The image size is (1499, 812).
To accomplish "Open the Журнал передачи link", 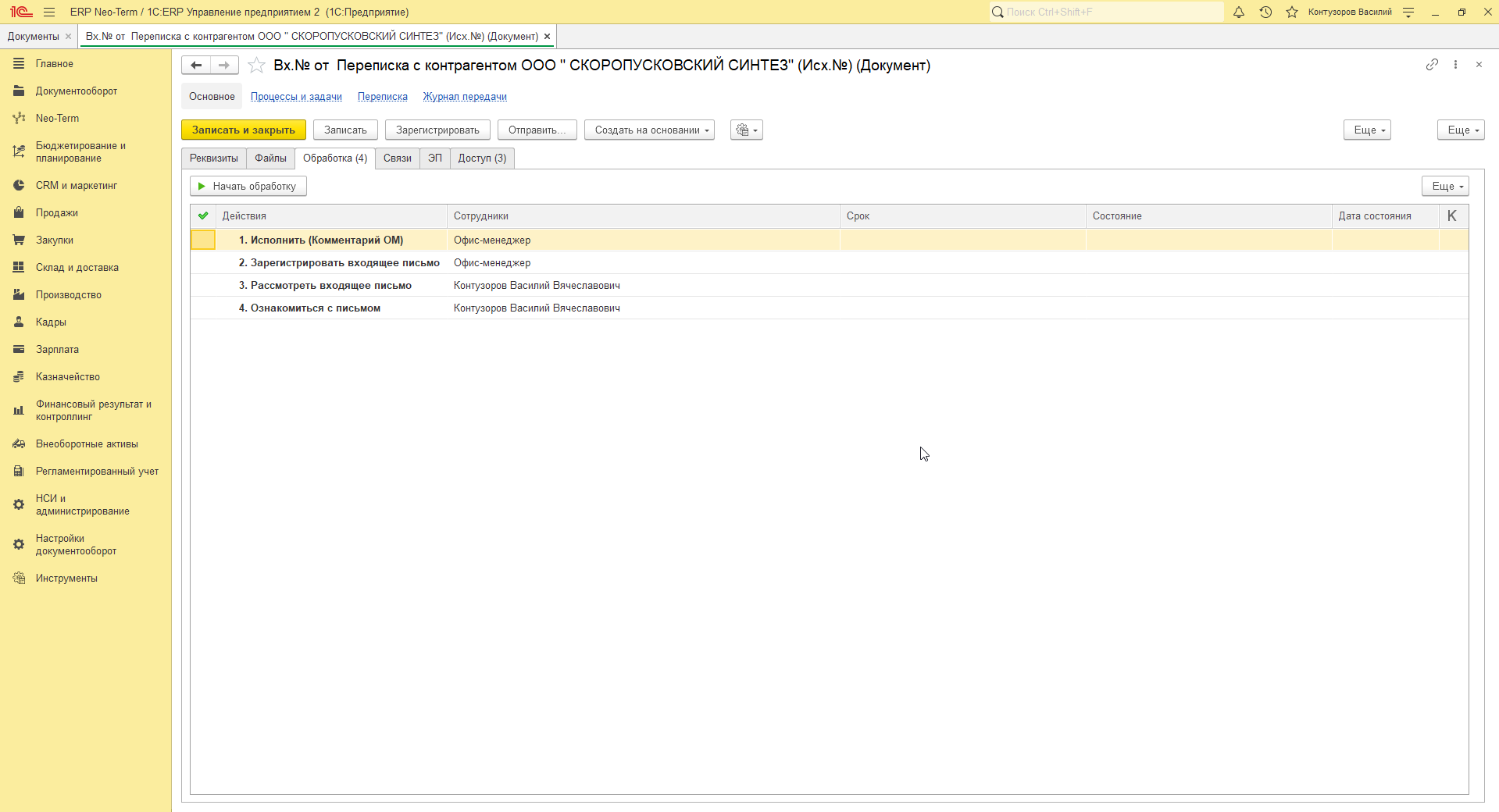I will (x=465, y=97).
